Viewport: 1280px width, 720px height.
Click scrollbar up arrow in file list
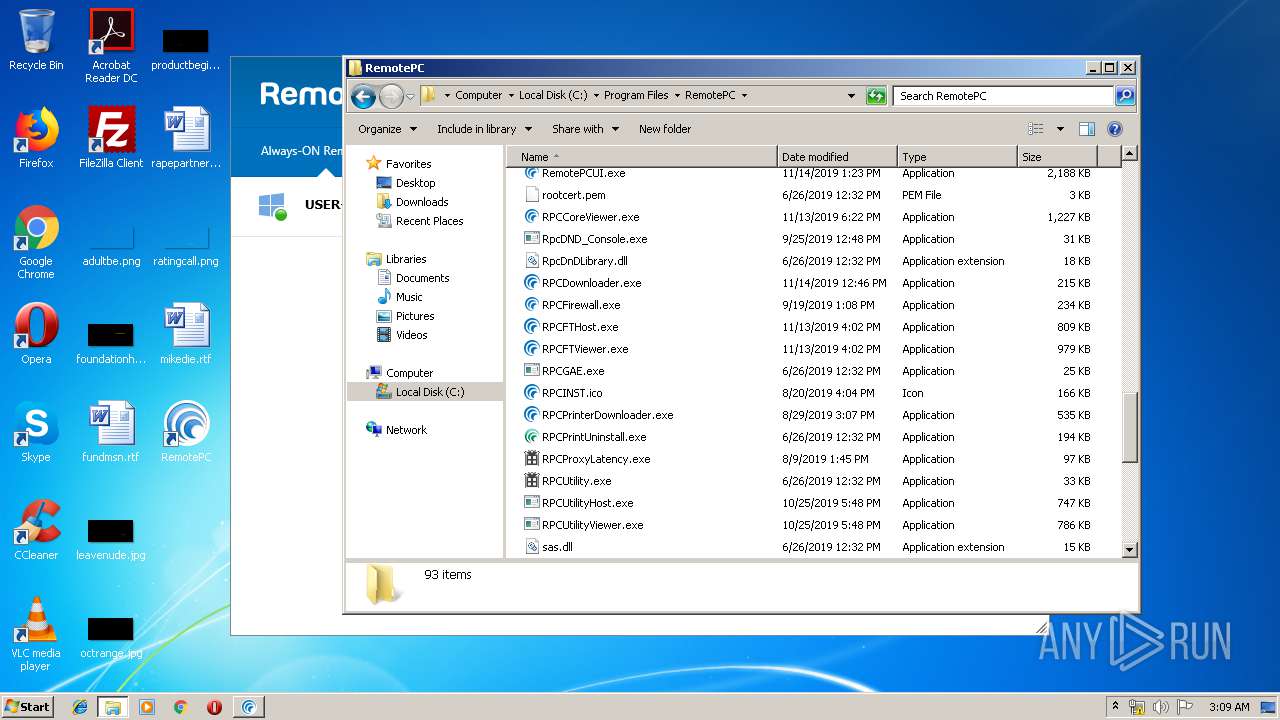point(1130,154)
